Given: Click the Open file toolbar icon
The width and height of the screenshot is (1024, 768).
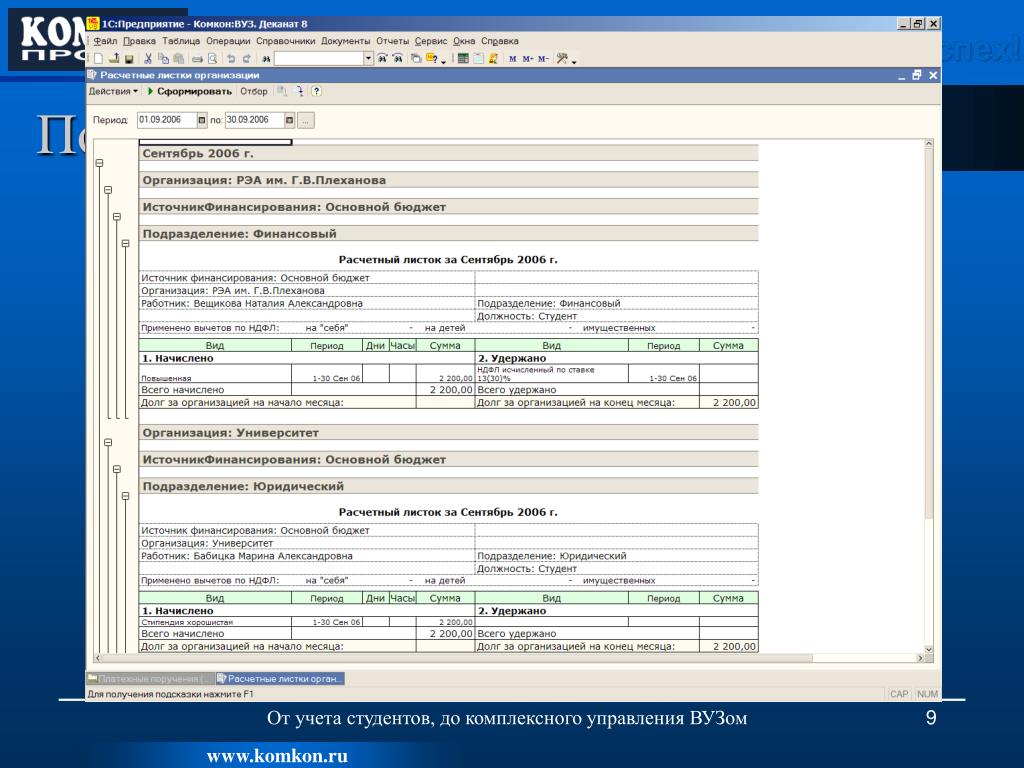Looking at the screenshot, I should pyautogui.click(x=114, y=58).
